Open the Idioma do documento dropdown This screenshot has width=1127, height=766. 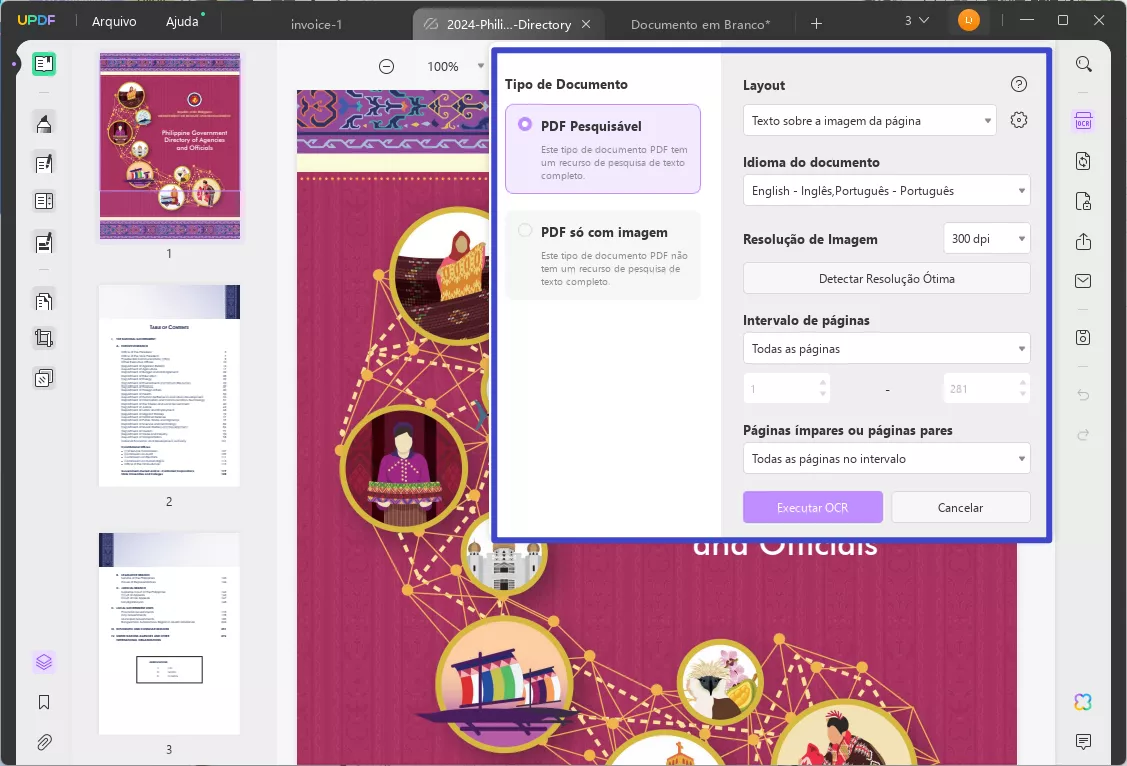tap(886, 190)
